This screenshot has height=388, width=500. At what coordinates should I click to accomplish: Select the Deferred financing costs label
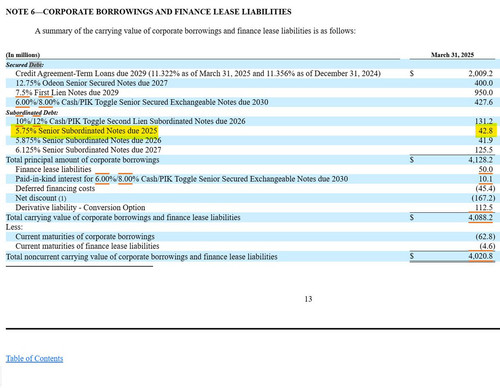click(55, 189)
